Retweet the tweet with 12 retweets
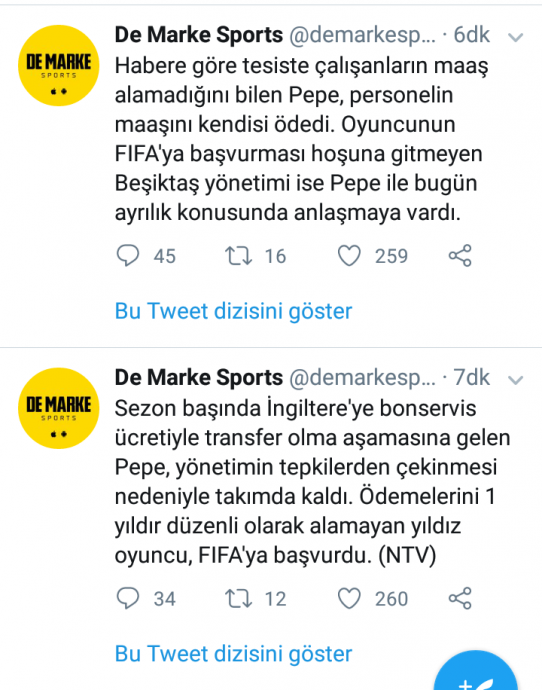The image size is (542, 690). click(x=238, y=598)
